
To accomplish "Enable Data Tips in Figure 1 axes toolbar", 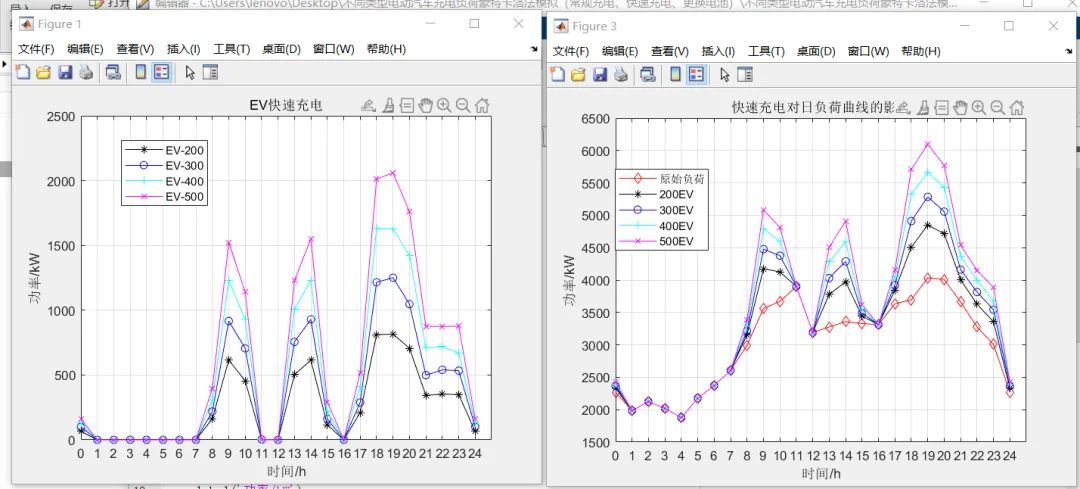I will click(x=406, y=105).
